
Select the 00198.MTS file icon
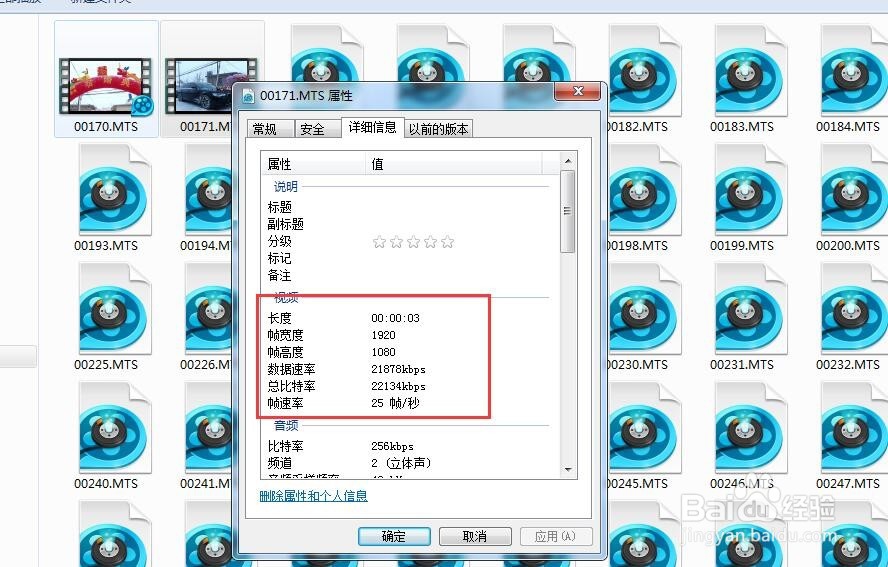(x=643, y=190)
